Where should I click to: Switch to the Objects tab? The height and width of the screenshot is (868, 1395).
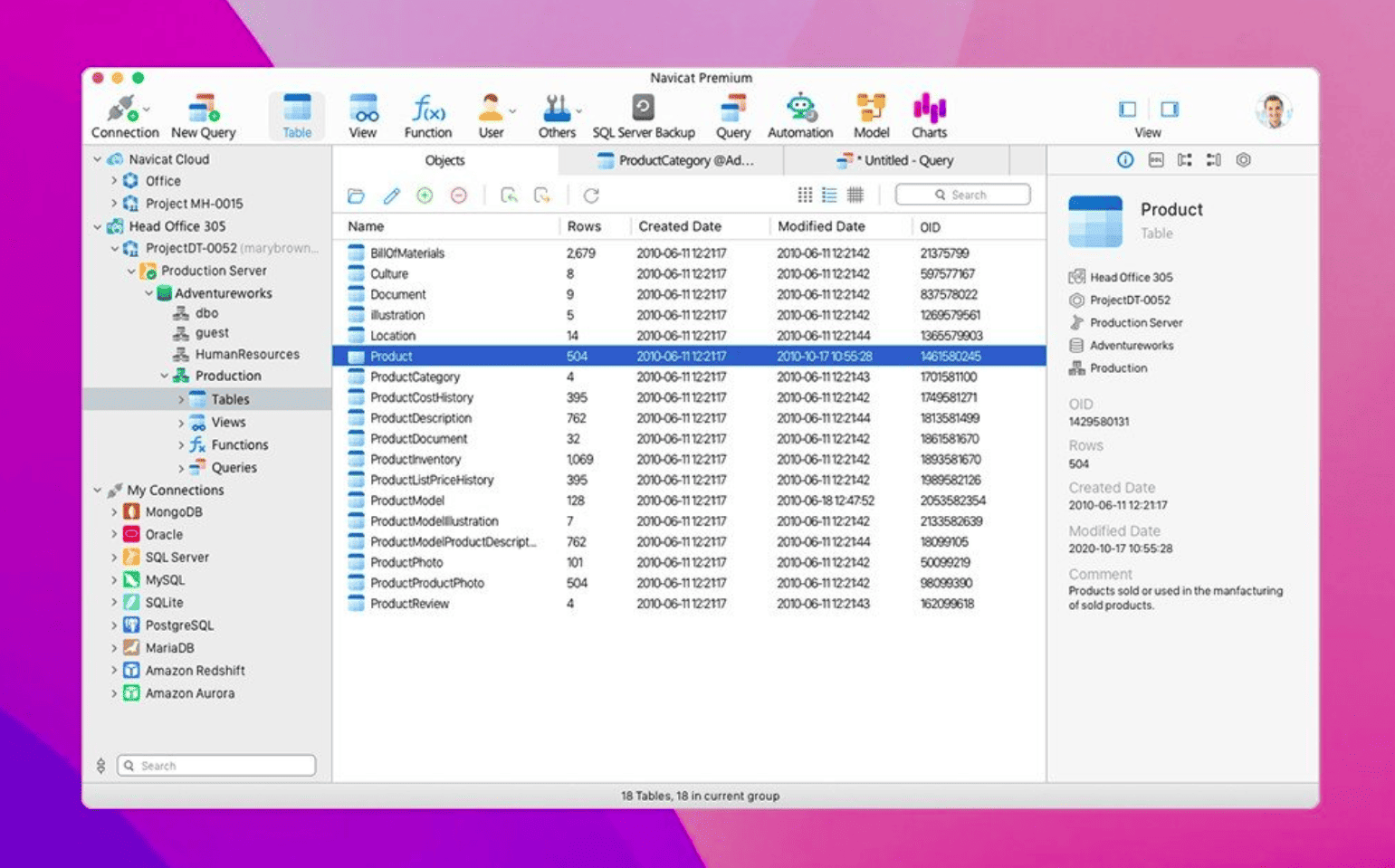445,160
